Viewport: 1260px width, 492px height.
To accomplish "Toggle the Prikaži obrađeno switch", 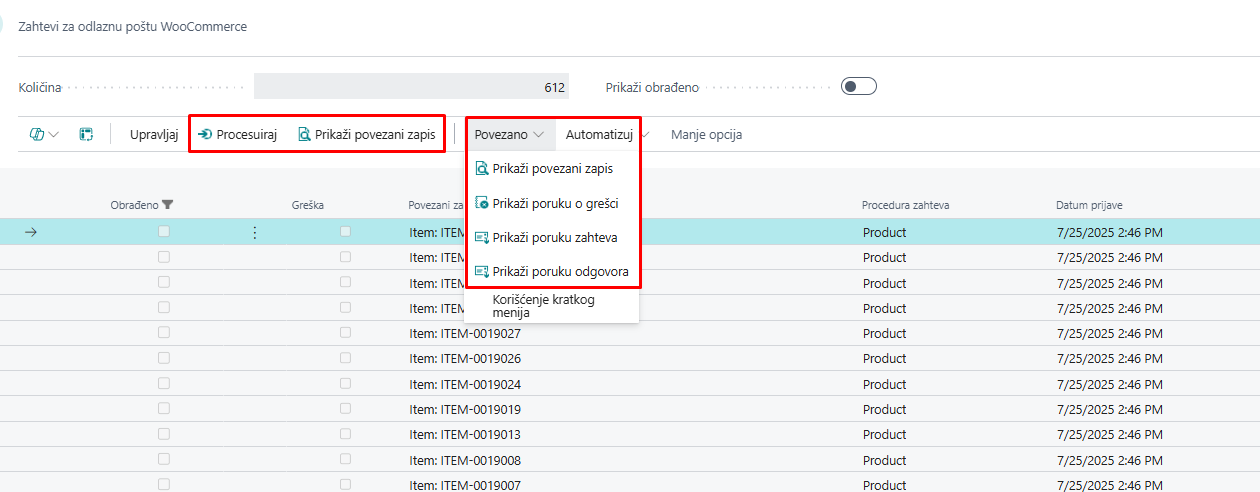I will coord(858,87).
